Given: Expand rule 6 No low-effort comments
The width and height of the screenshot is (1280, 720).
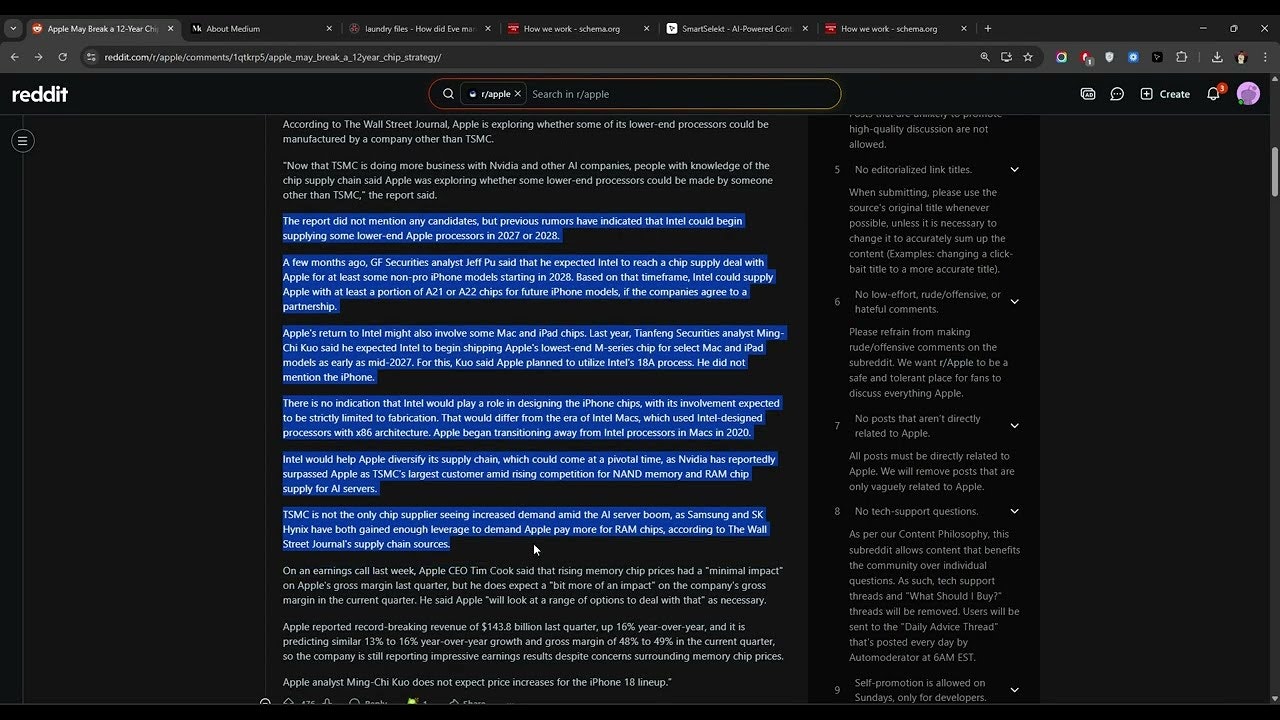Looking at the screenshot, I should click(x=1014, y=302).
